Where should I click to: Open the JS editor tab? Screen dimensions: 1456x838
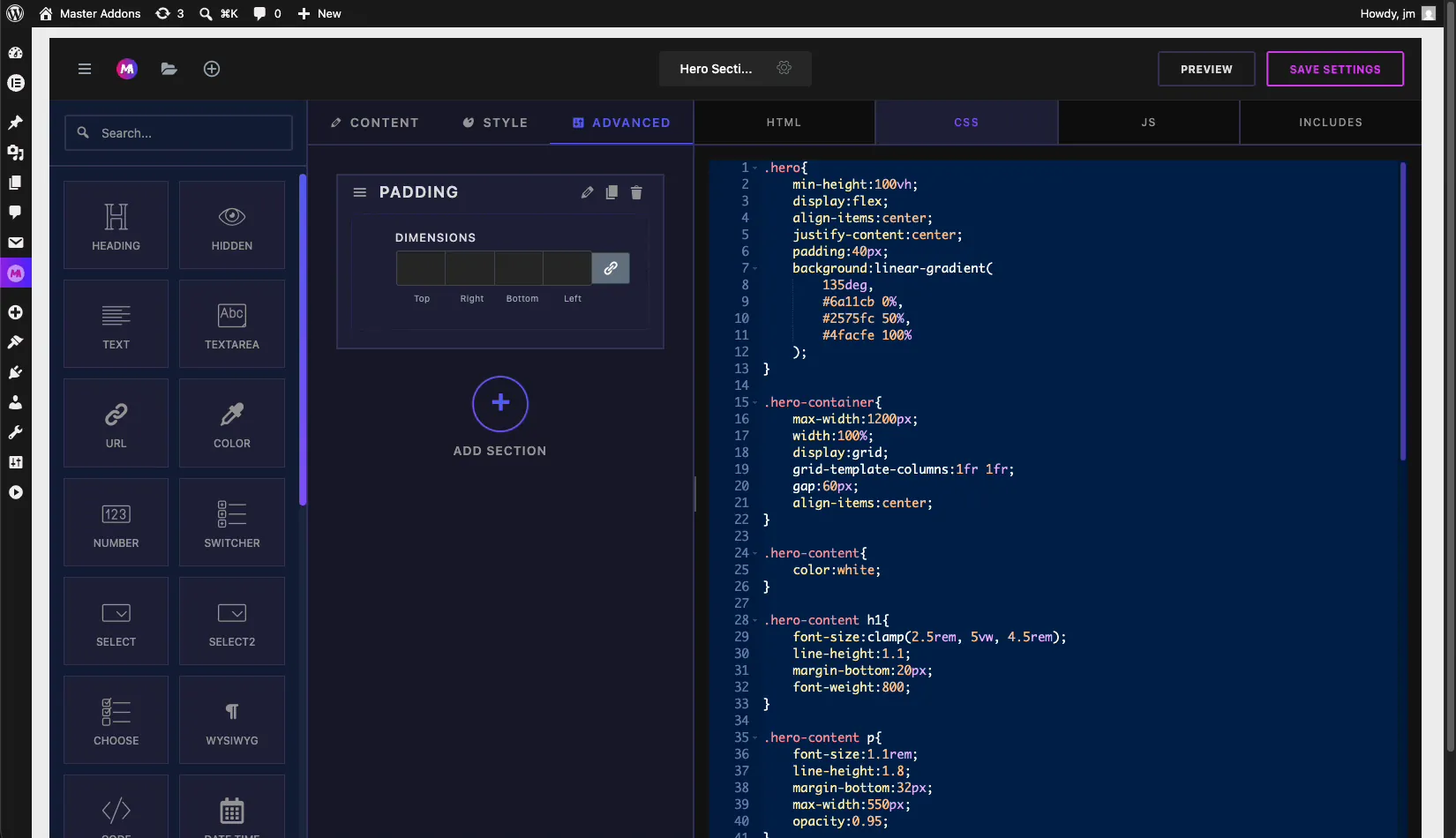pos(1148,123)
